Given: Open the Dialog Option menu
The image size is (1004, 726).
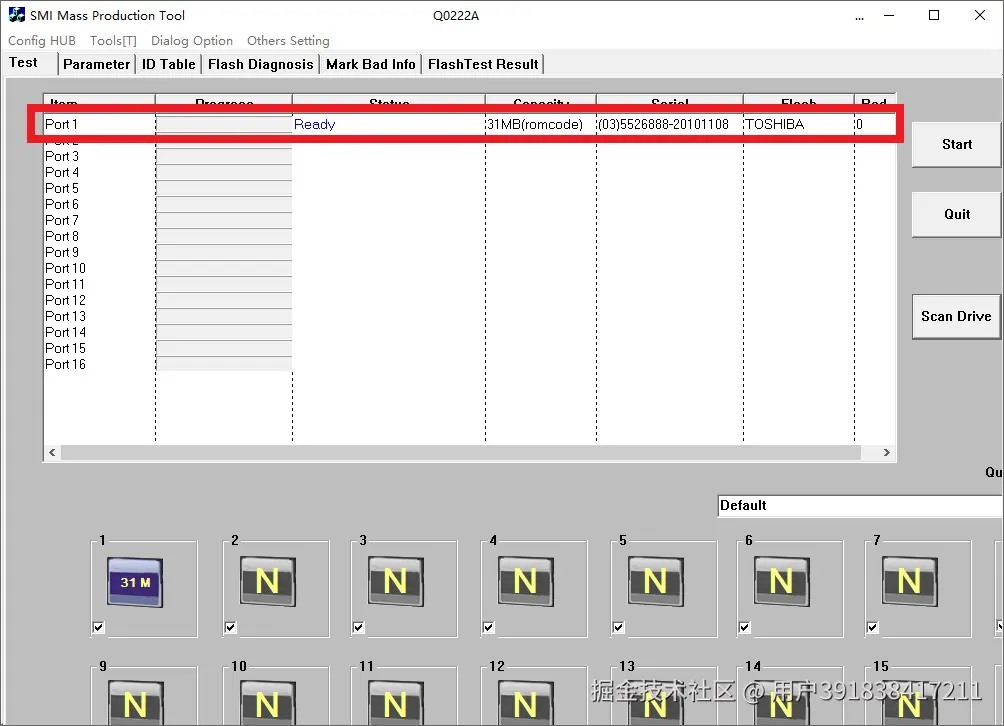Looking at the screenshot, I should [191, 40].
